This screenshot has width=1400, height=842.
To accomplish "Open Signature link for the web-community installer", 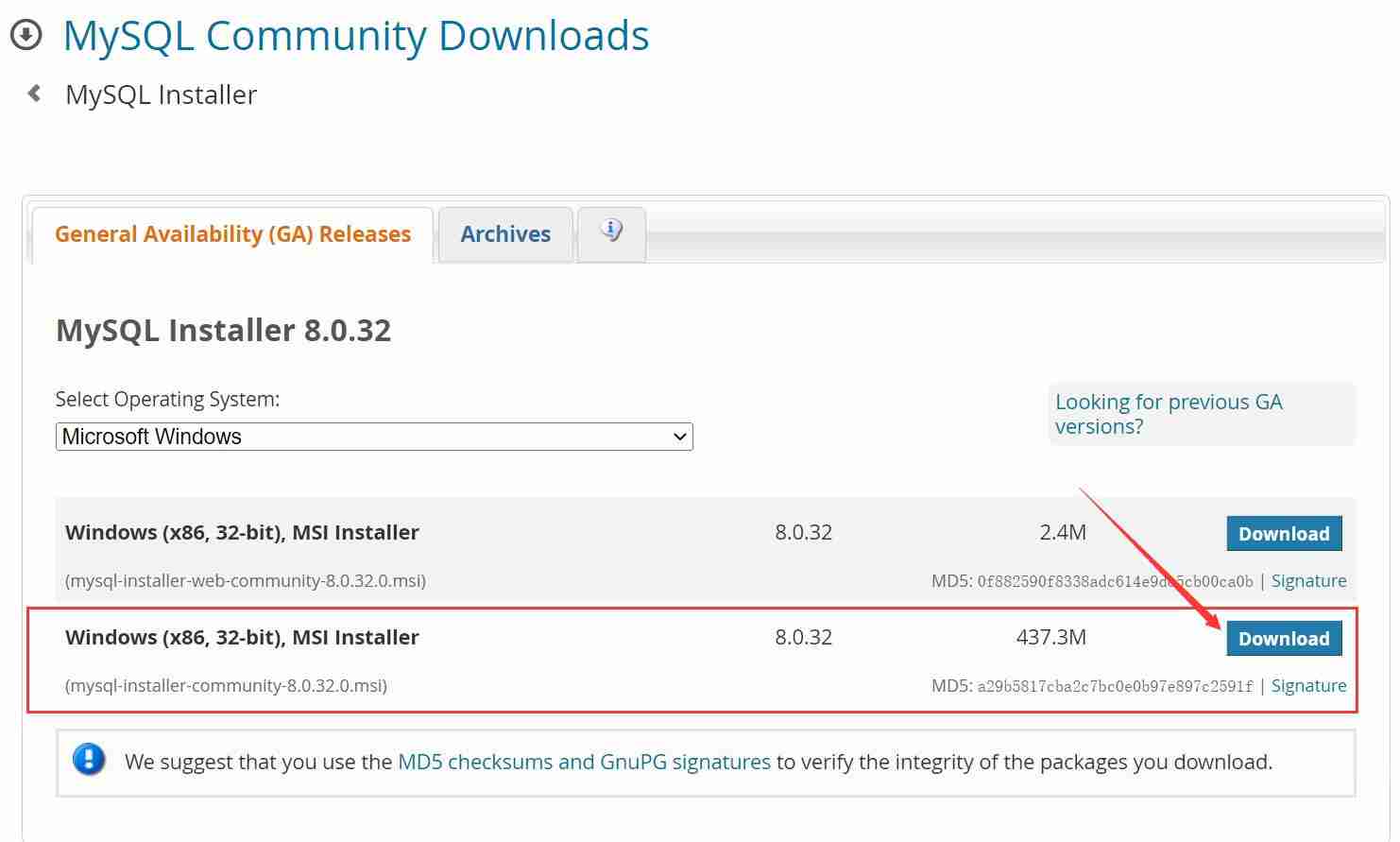I will pos(1308,581).
